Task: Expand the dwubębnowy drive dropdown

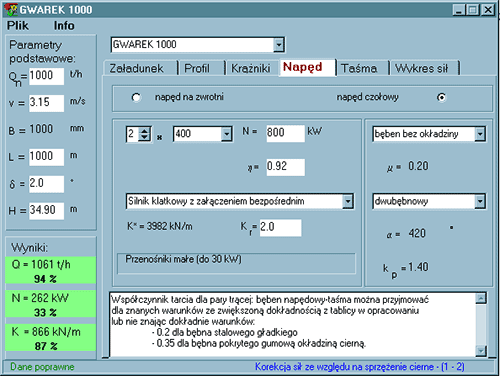Action: [480, 201]
